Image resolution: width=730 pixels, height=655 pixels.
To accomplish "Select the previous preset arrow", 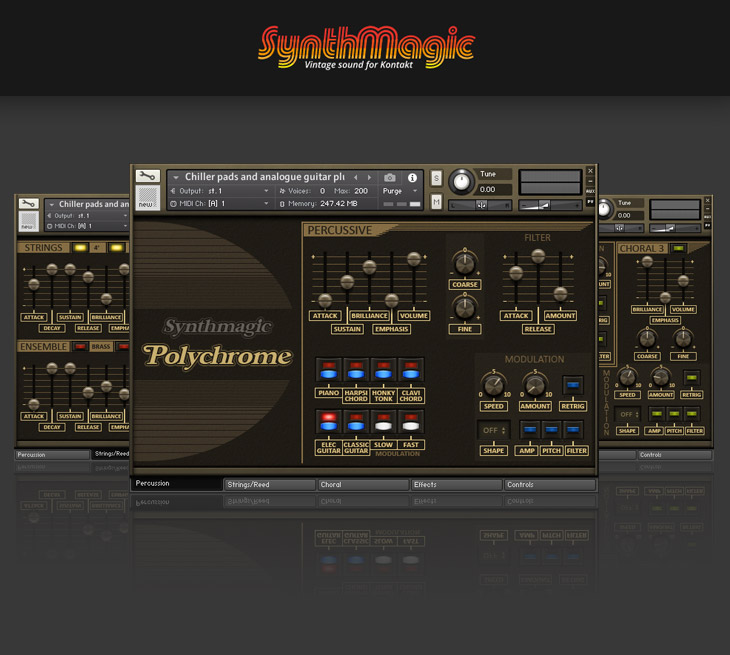I will 356,177.
